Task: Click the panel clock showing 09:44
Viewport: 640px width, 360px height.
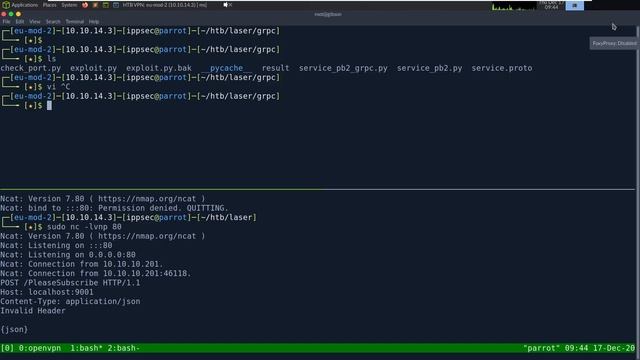Action: pos(551,5)
